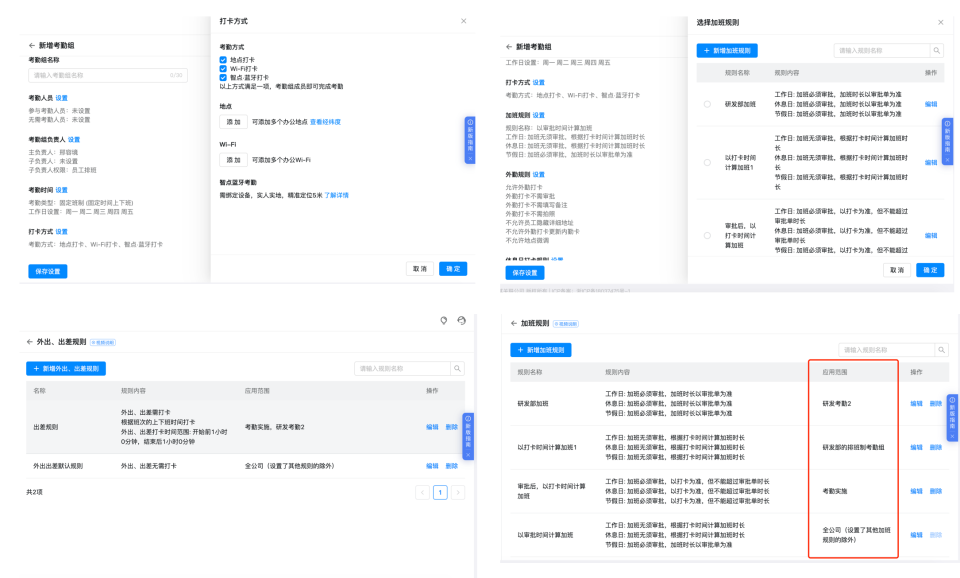Click 取消 in 打卡方式 panel
This screenshot has height=578, width=960.
[420, 269]
